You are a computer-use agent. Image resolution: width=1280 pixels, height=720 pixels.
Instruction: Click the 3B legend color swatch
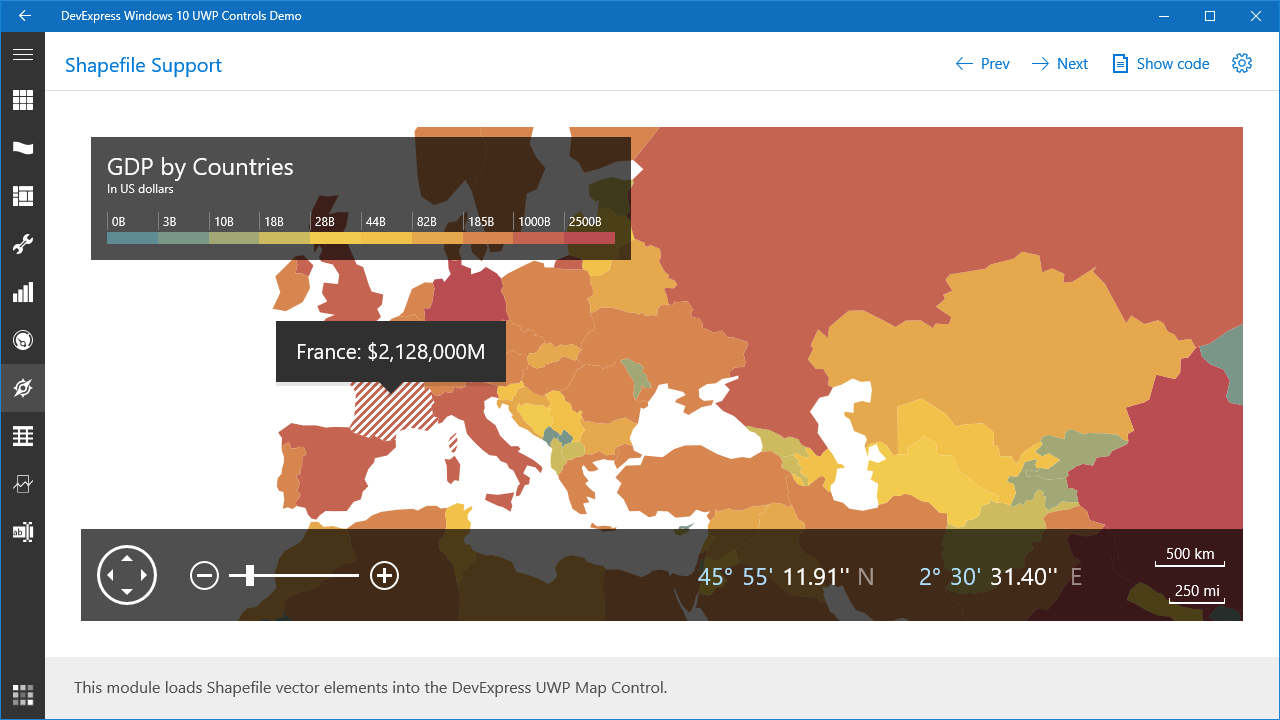(183, 238)
